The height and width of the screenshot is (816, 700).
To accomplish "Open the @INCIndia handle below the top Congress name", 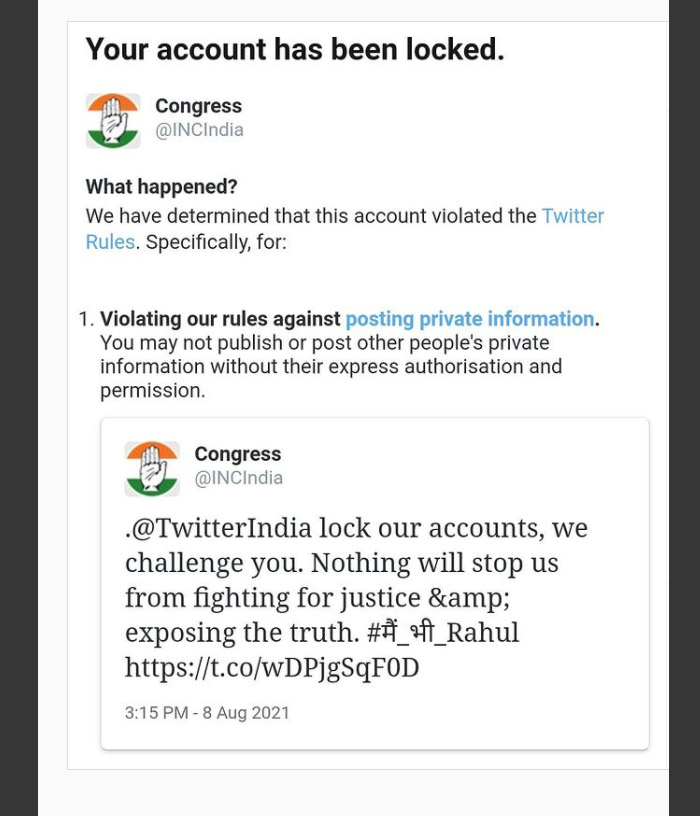I will 199,130.
